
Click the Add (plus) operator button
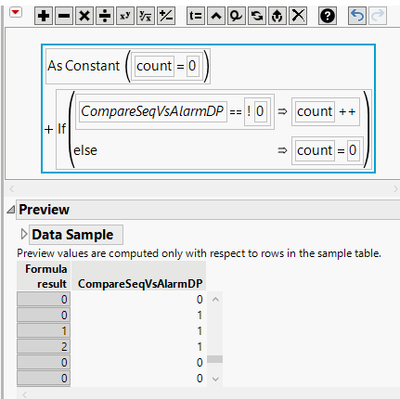click(44, 16)
